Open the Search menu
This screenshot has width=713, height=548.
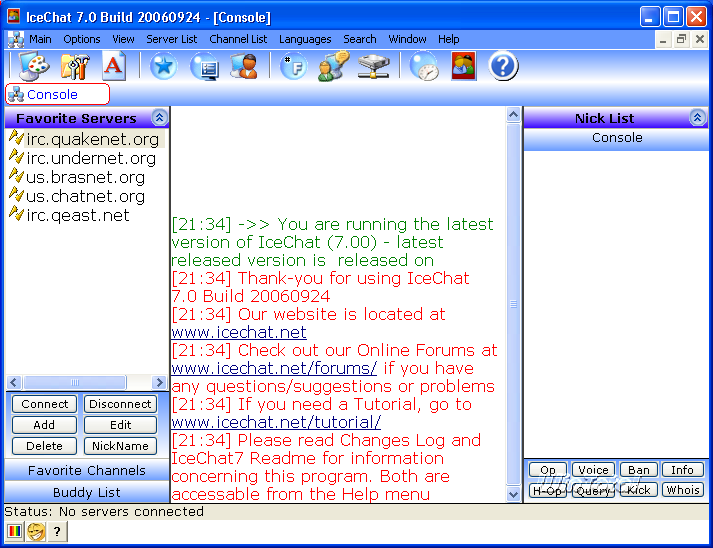(x=360, y=39)
